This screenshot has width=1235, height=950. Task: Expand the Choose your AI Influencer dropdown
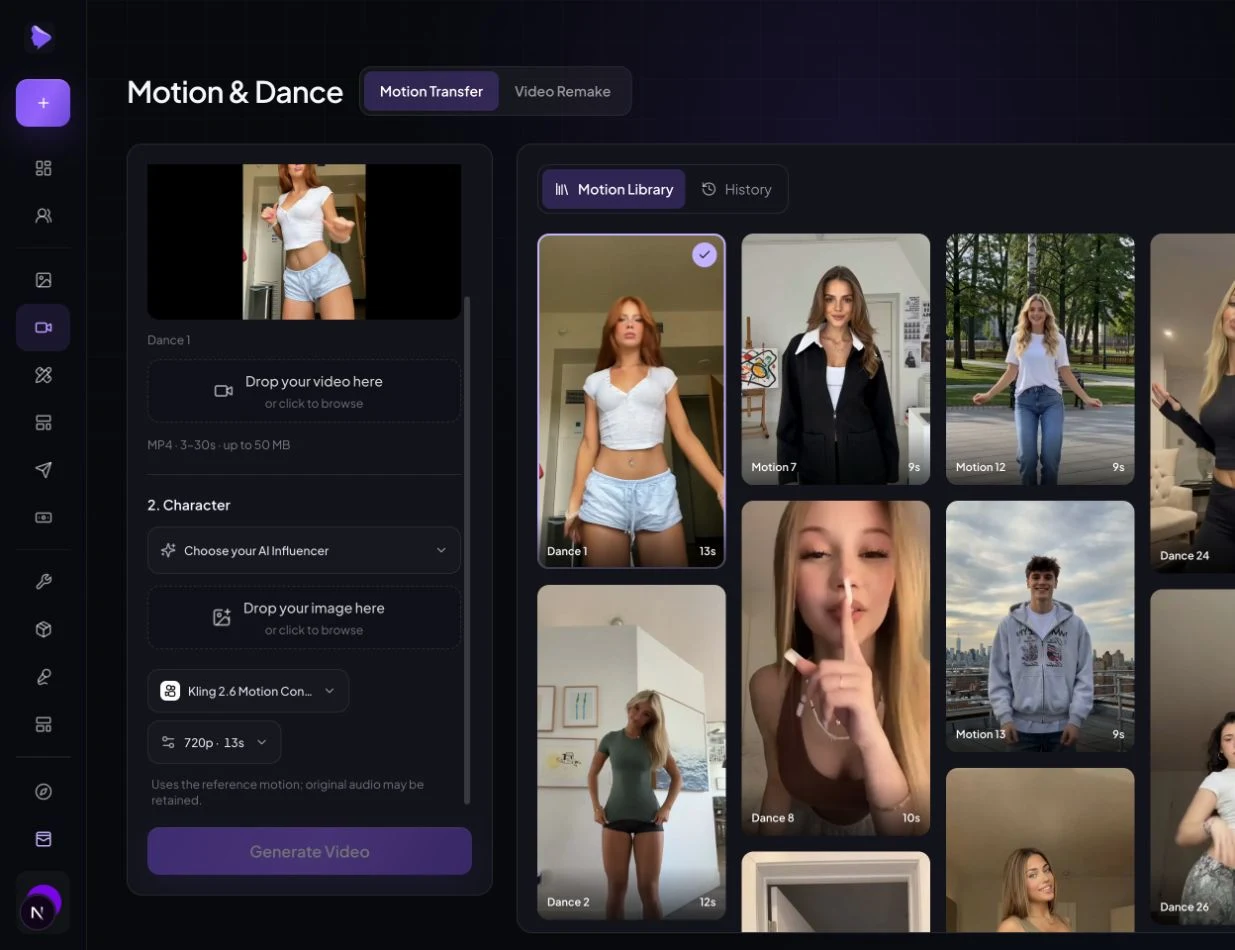(x=304, y=550)
